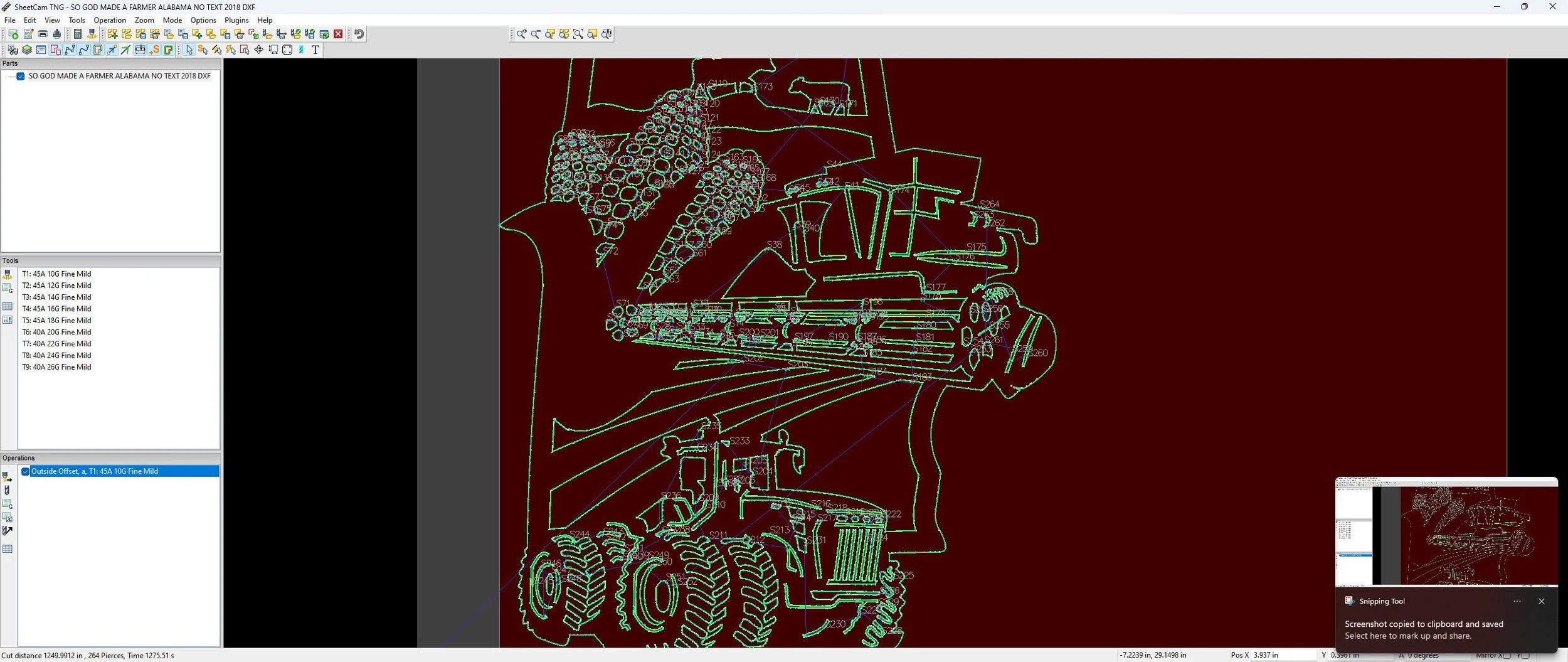
Task: Click the Pos X input field
Action: tap(1283, 655)
